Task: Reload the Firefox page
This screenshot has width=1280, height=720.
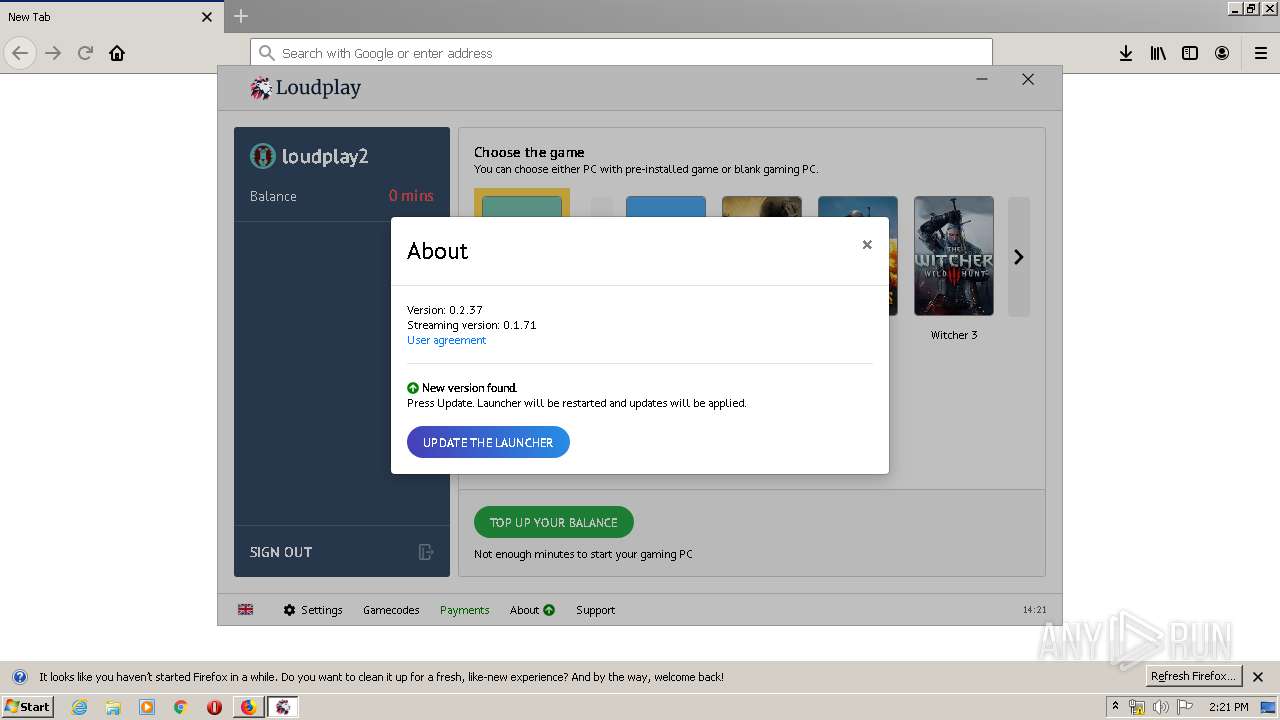Action: [85, 53]
